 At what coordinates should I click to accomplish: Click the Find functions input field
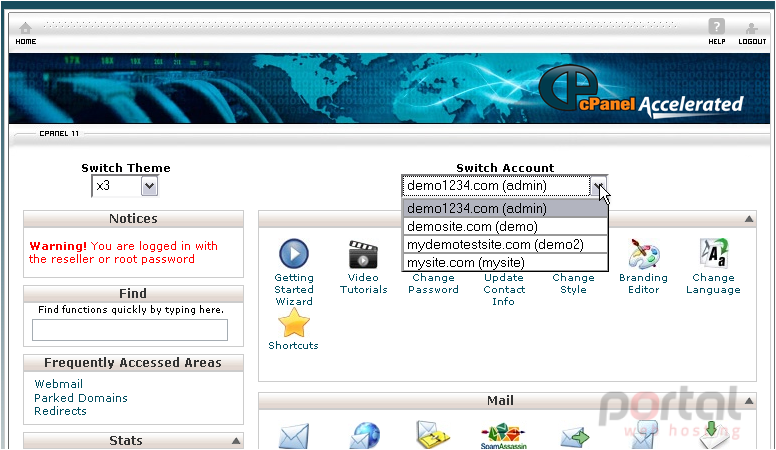(130, 330)
